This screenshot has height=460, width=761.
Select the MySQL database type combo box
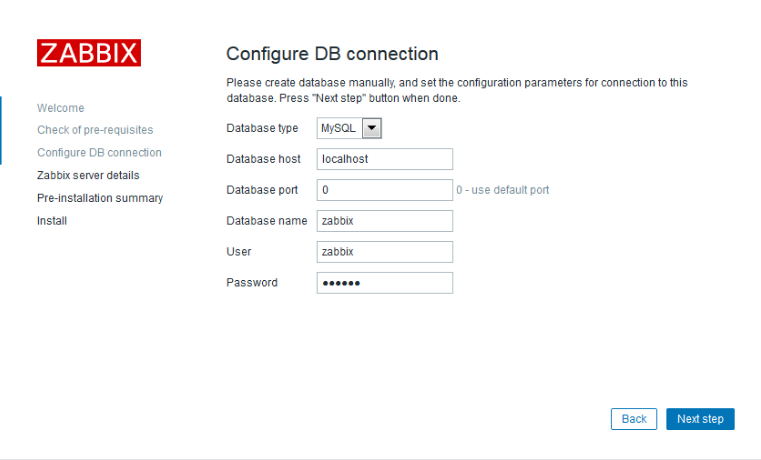(x=349, y=128)
